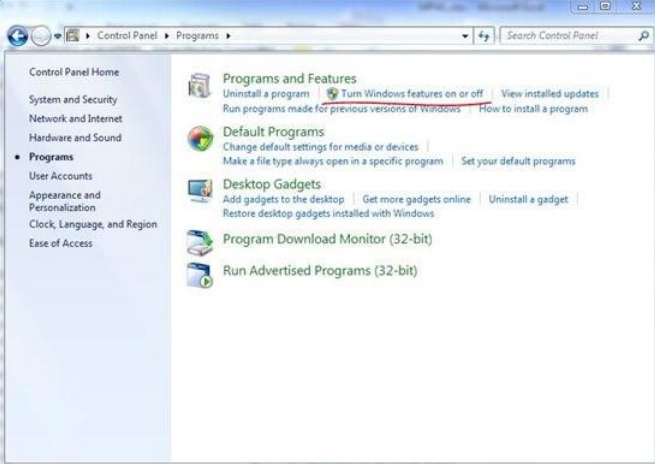The image size is (655, 465).
Task: Expand the arrow after Programs breadcrumb
Action: pos(228,37)
